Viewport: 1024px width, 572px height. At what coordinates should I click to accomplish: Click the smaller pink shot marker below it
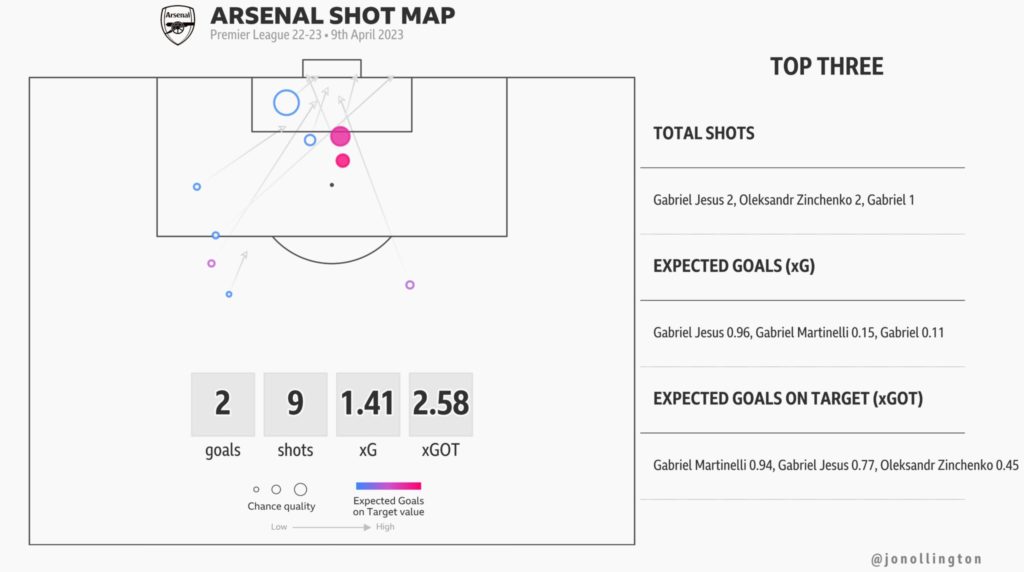[343, 161]
